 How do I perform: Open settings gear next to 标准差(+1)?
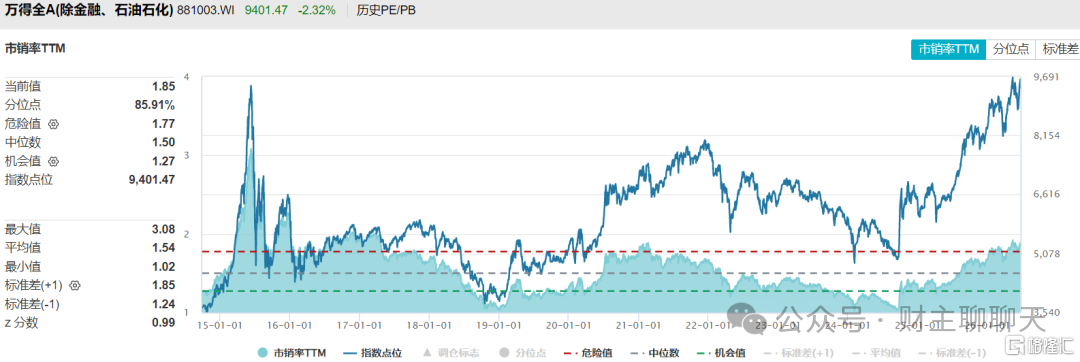76,285
